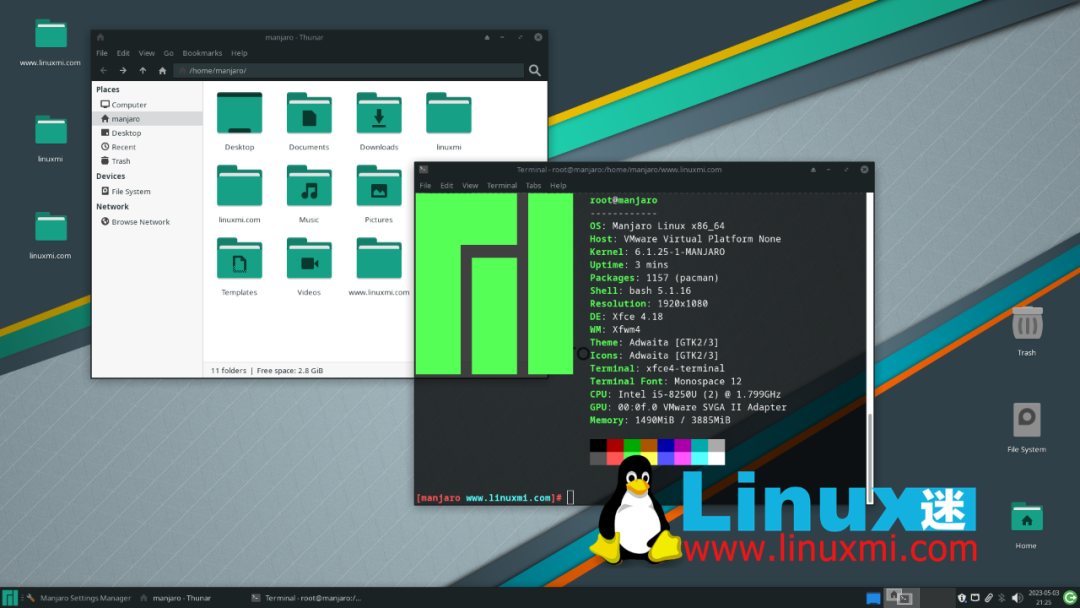Image resolution: width=1080 pixels, height=608 pixels.
Task: Click the workspace switcher thumbnail
Action: point(900,598)
